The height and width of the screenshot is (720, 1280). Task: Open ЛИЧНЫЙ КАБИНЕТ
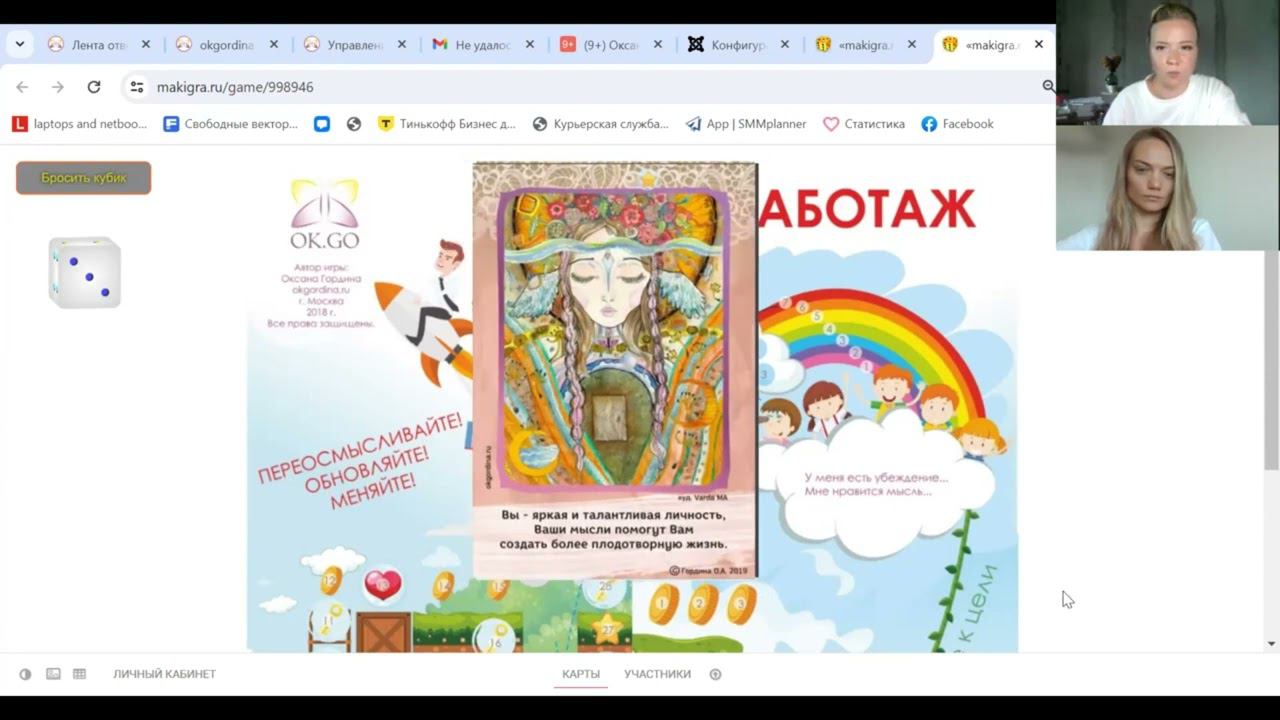click(x=164, y=674)
